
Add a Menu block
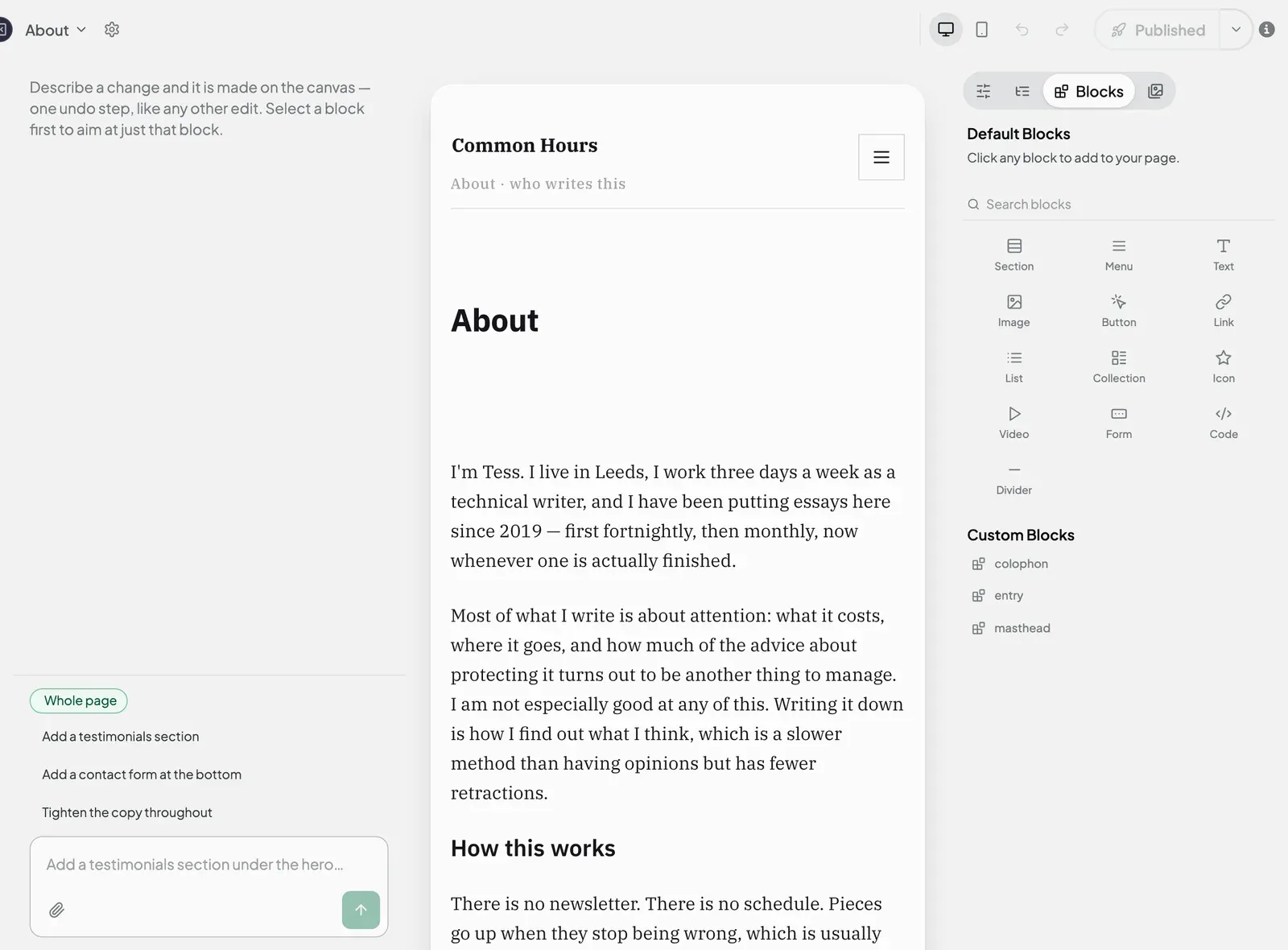tap(1119, 254)
